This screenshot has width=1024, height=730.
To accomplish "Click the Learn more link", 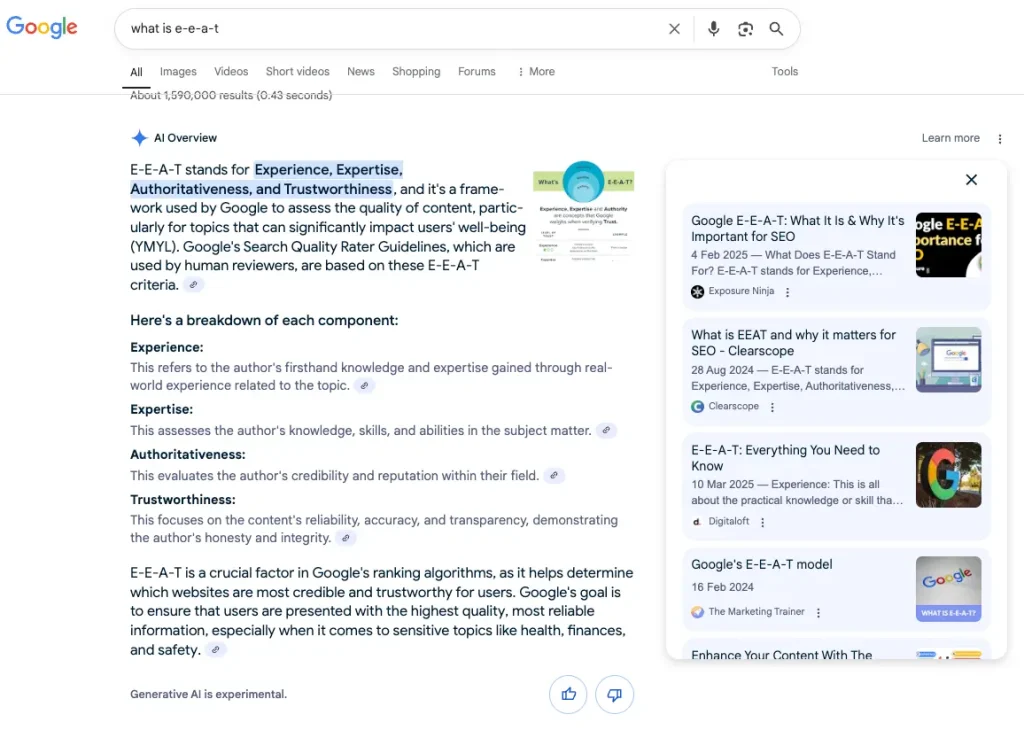I will 950,138.
